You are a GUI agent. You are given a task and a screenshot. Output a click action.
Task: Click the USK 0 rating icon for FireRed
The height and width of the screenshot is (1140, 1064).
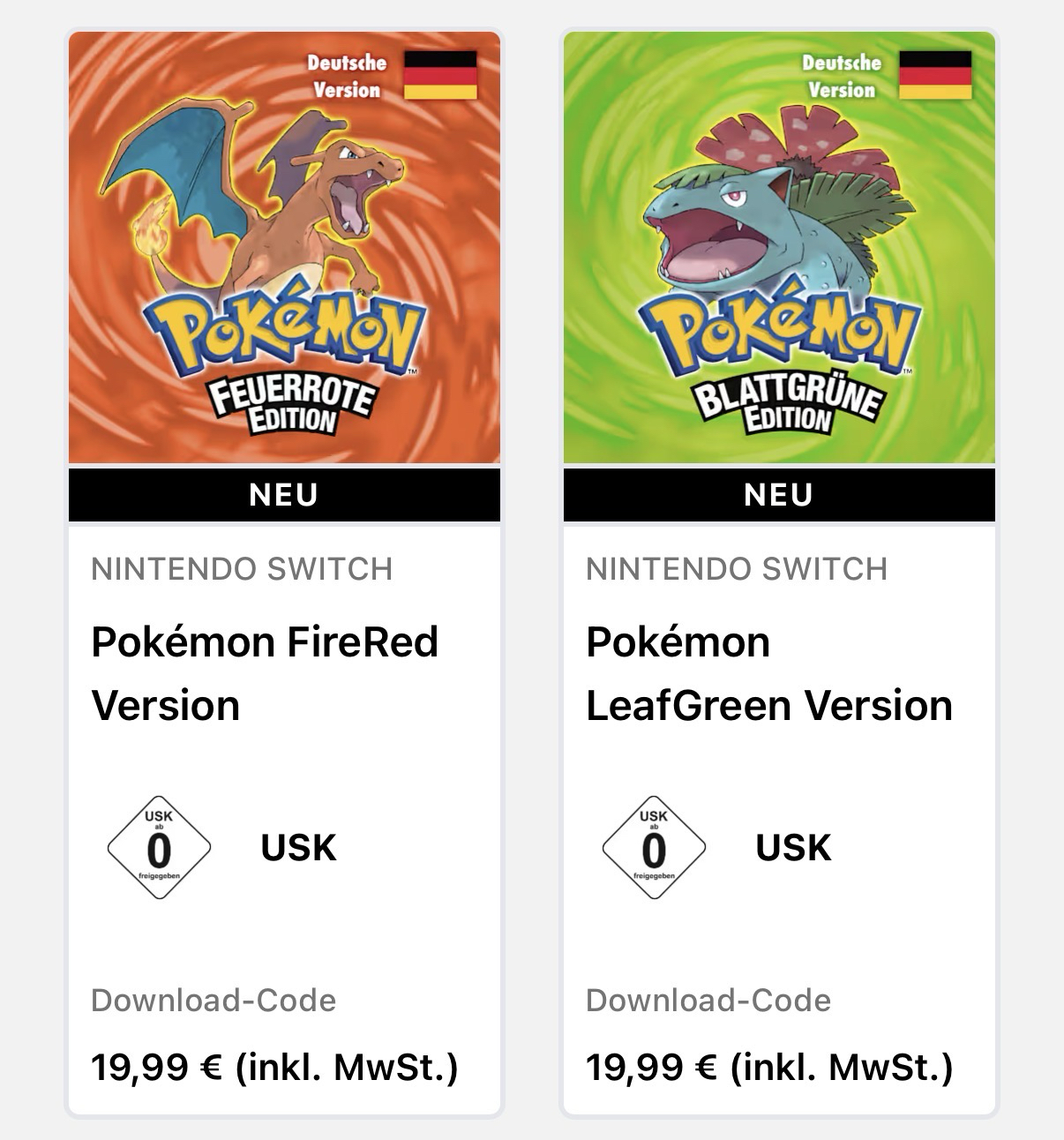(x=159, y=847)
